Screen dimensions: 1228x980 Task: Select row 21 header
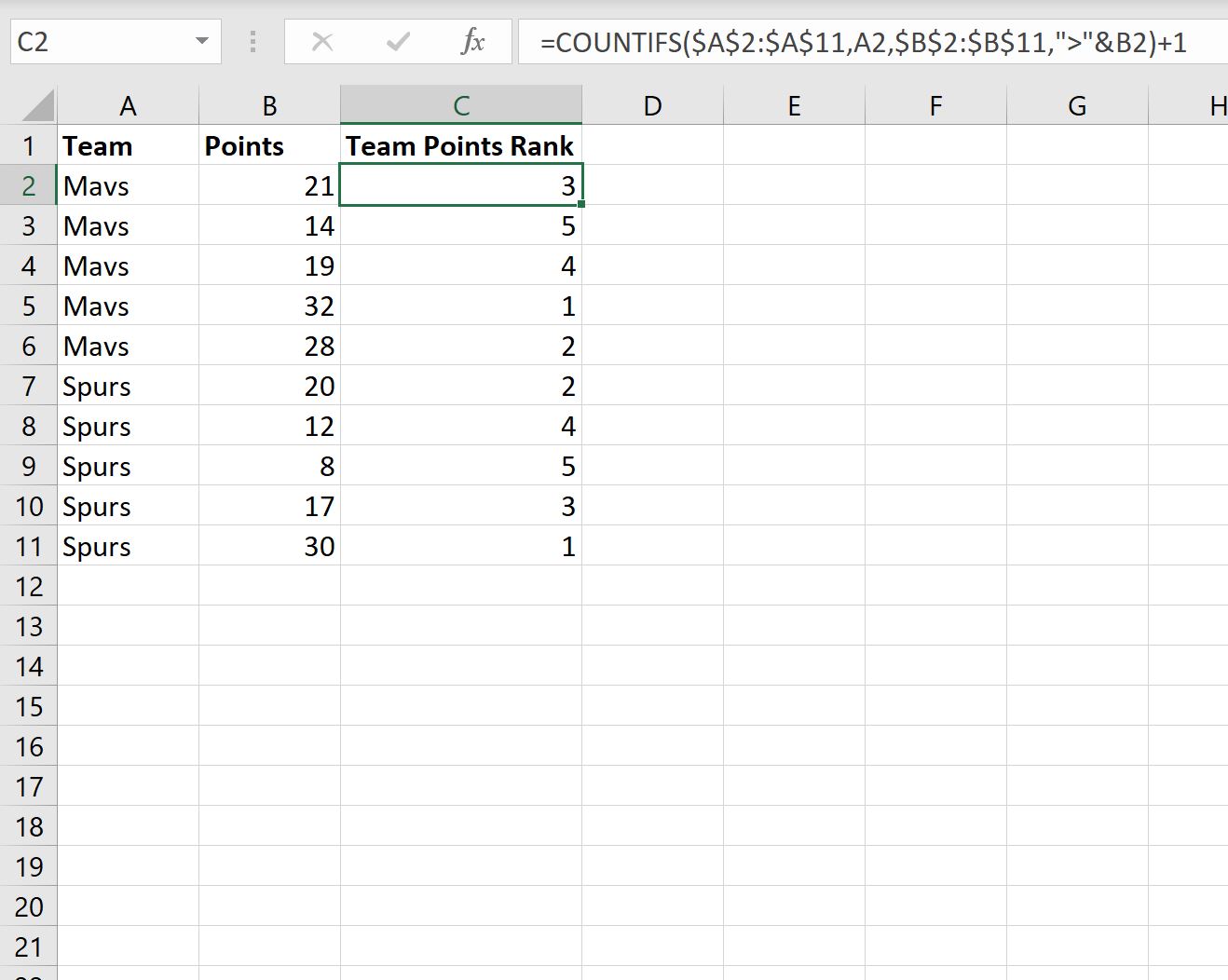(x=29, y=946)
